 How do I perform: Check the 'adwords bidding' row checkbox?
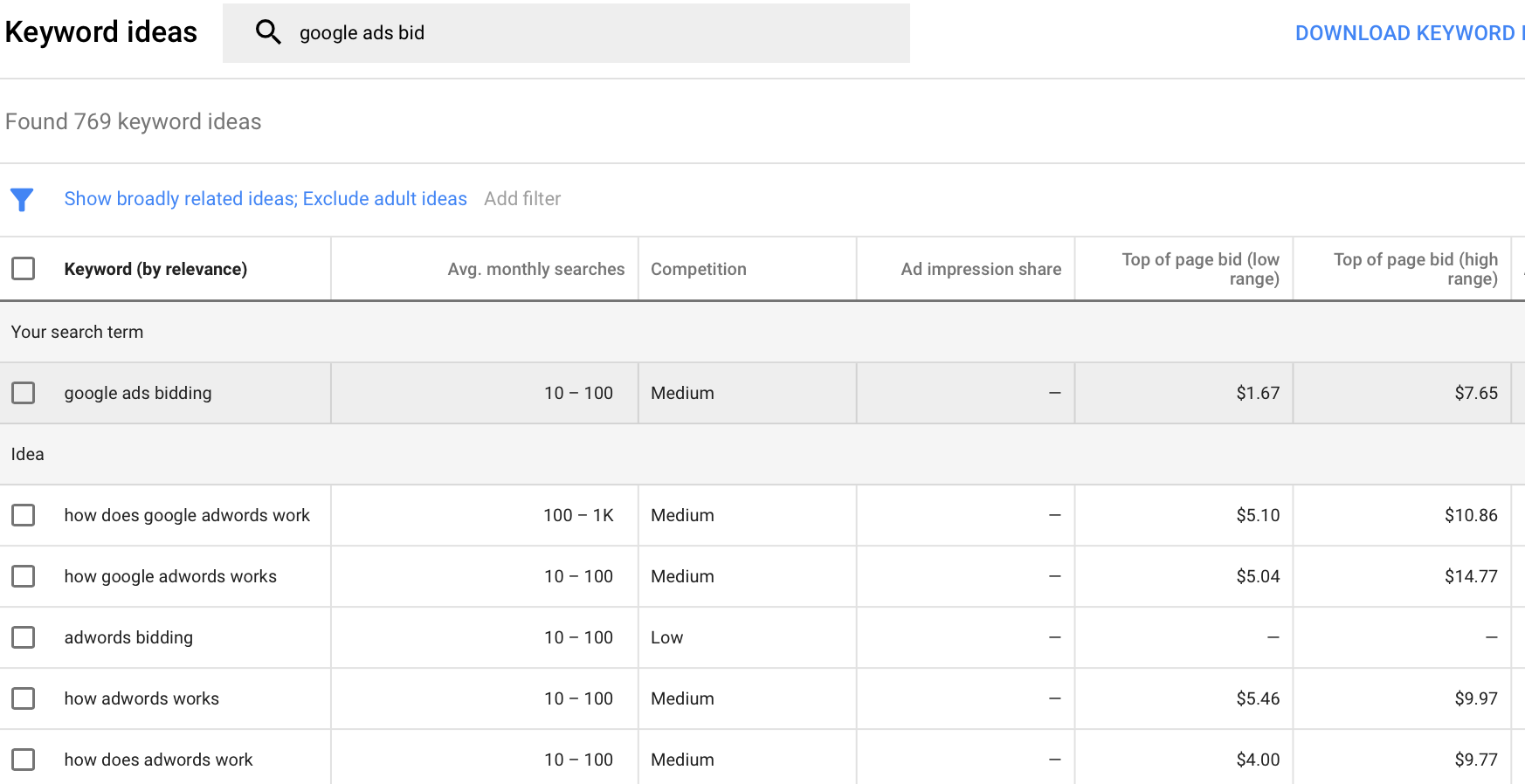click(24, 637)
